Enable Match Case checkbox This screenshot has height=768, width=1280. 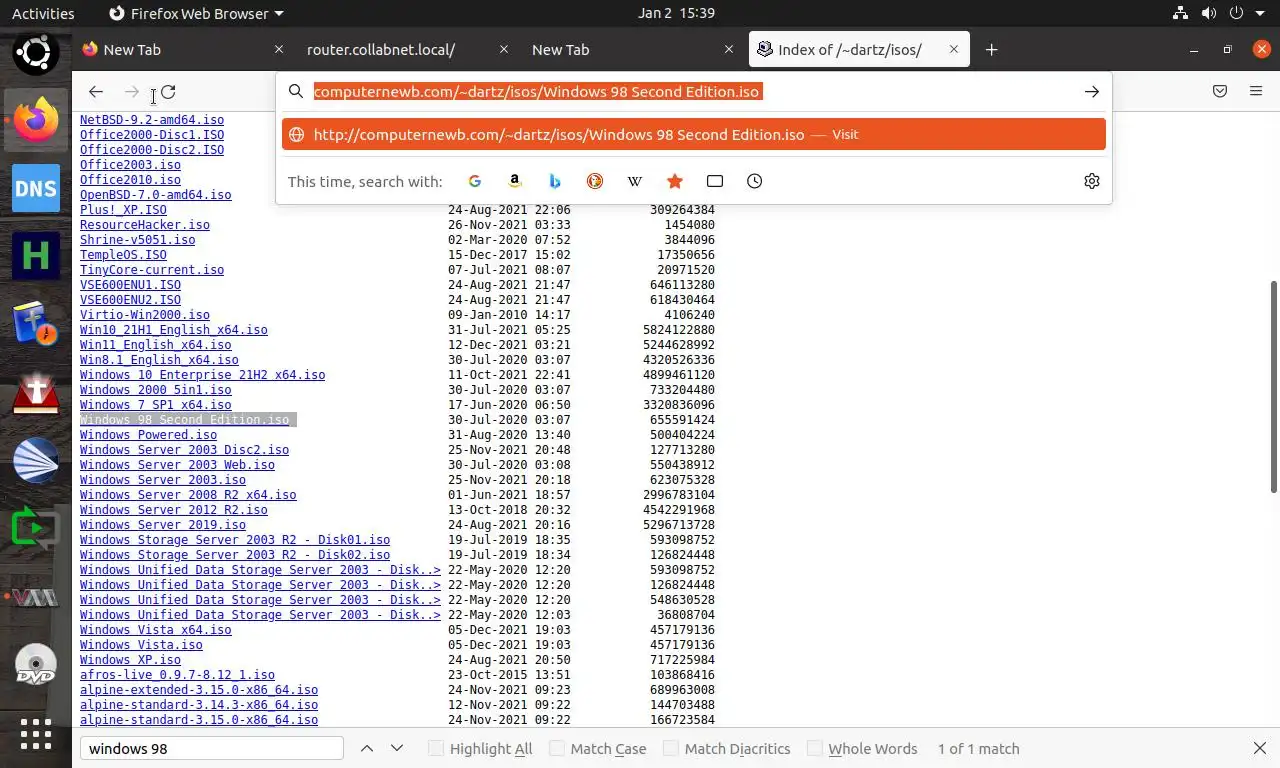pos(557,748)
